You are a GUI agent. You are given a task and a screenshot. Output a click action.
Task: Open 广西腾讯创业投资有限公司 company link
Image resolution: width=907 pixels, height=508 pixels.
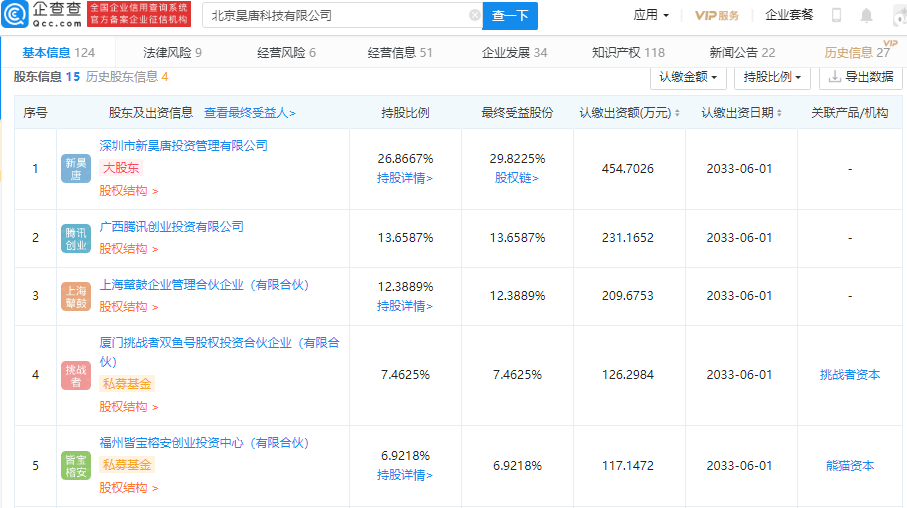point(171,227)
